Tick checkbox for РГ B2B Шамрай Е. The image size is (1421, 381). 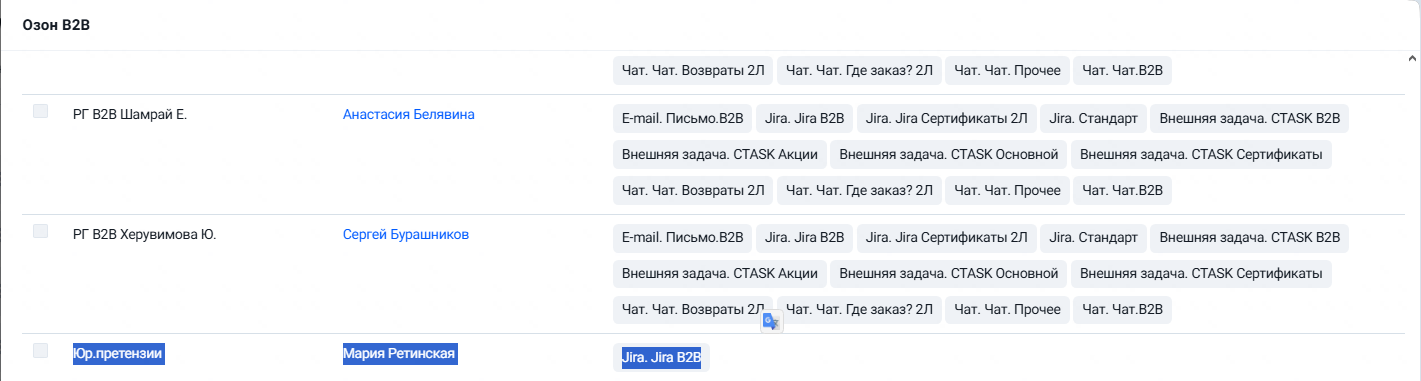pyautogui.click(x=40, y=111)
